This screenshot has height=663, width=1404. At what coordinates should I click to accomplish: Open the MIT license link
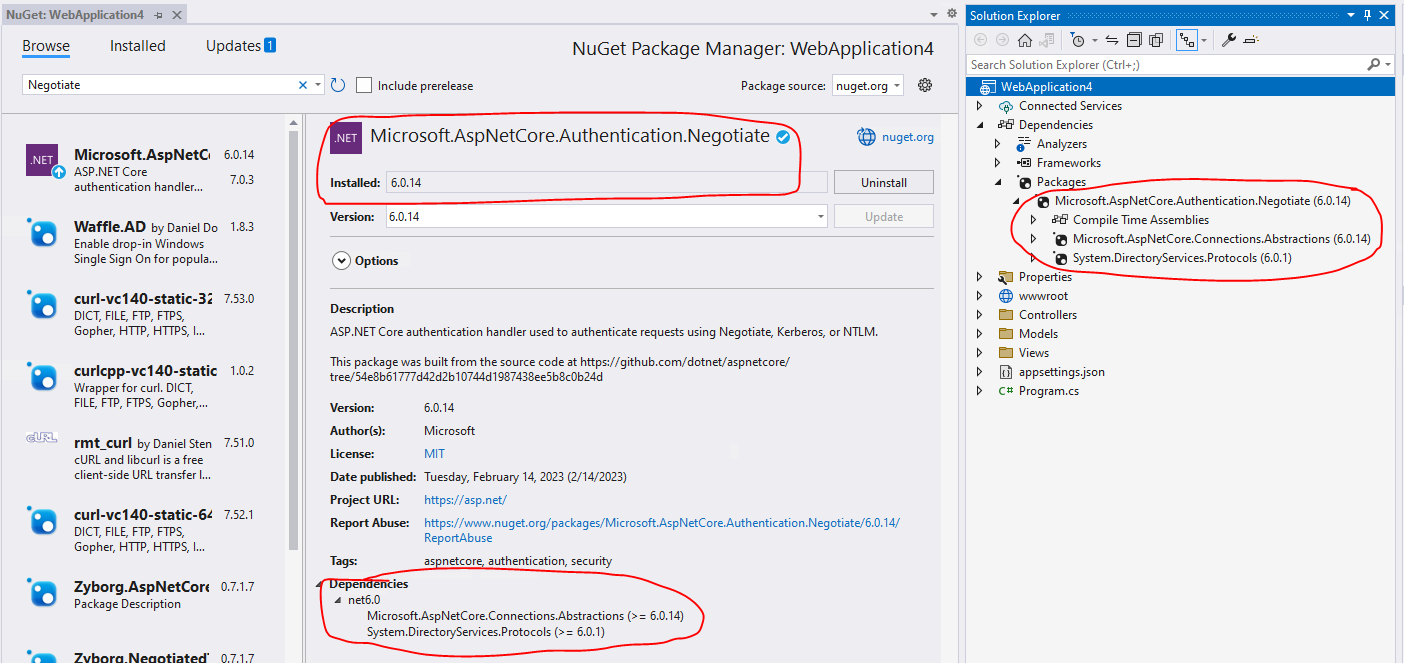click(x=435, y=454)
